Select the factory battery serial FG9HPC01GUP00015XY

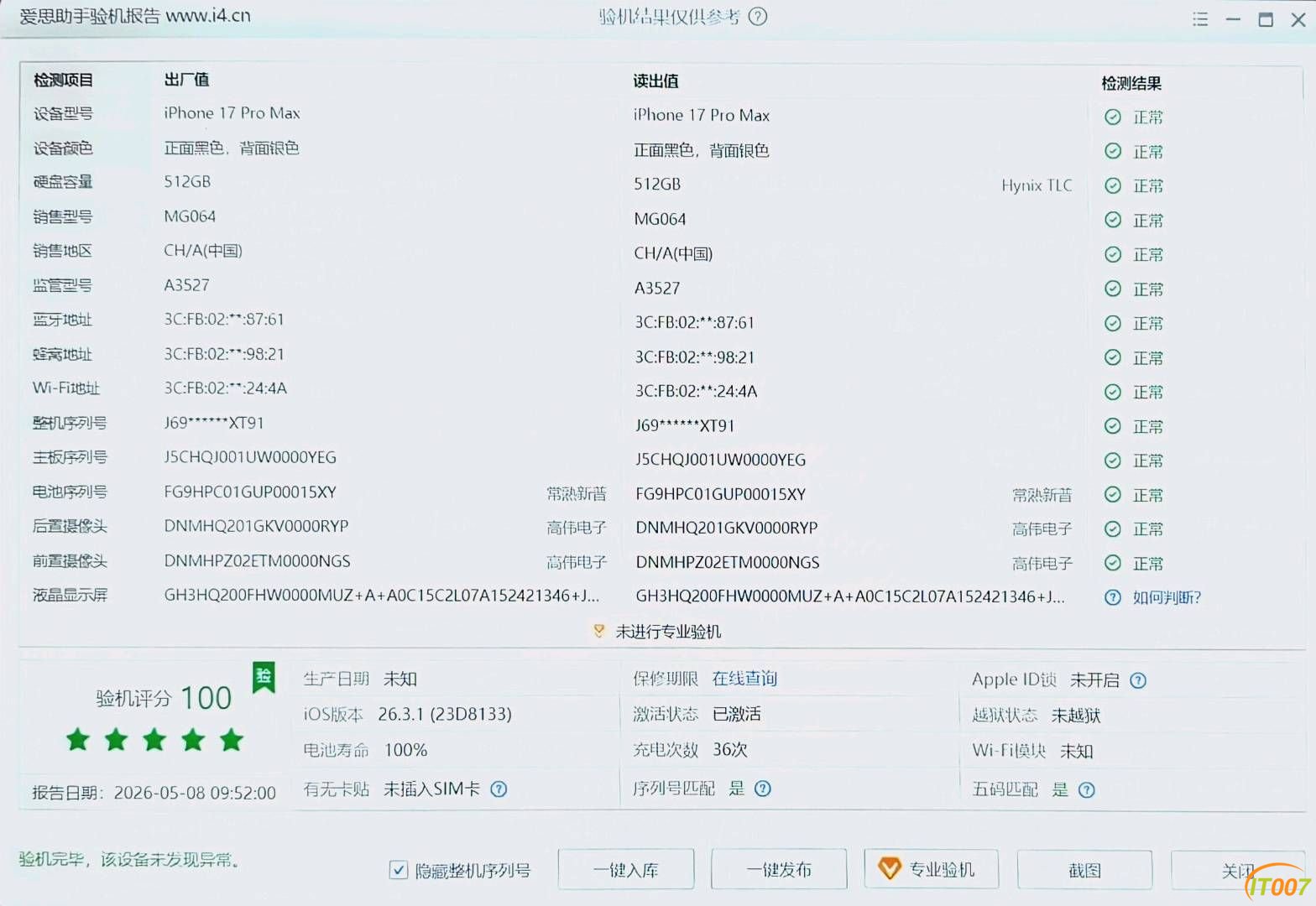[x=250, y=492]
